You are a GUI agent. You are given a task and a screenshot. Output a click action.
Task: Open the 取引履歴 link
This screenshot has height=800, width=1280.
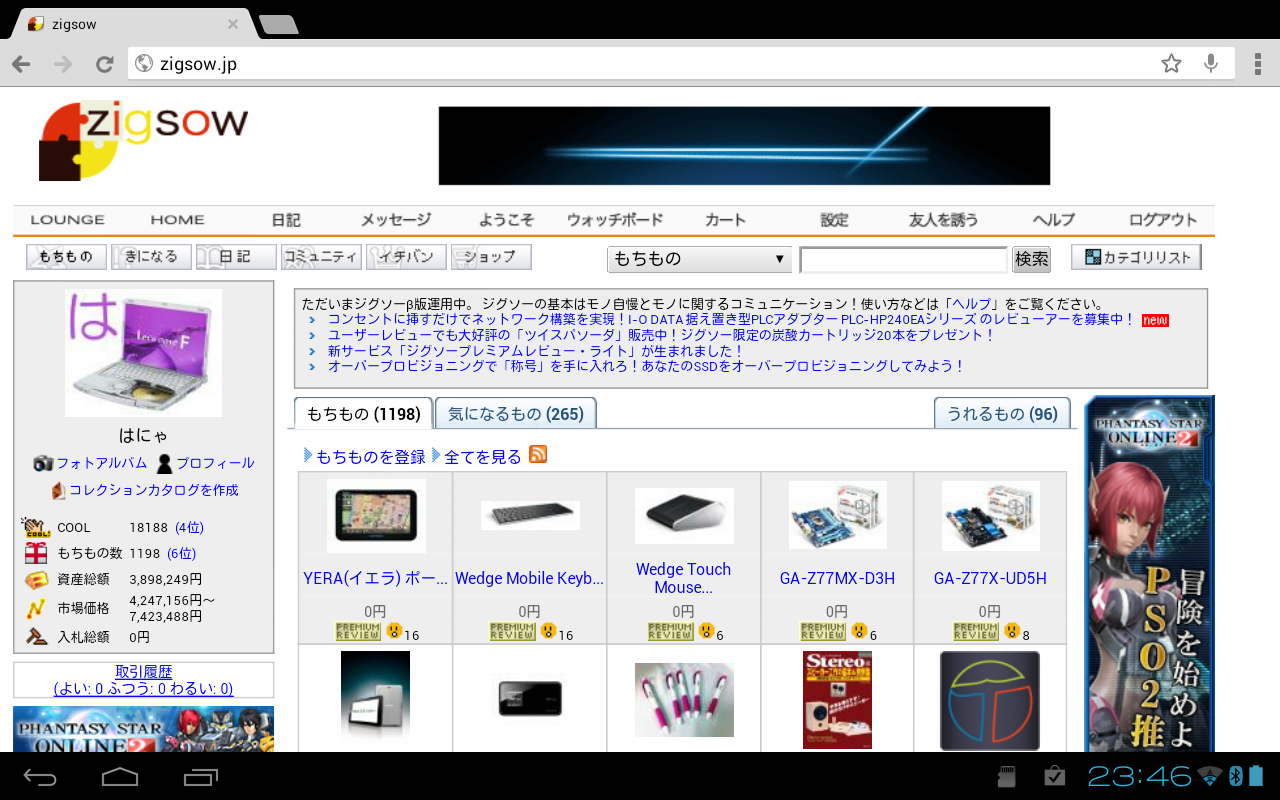144,672
